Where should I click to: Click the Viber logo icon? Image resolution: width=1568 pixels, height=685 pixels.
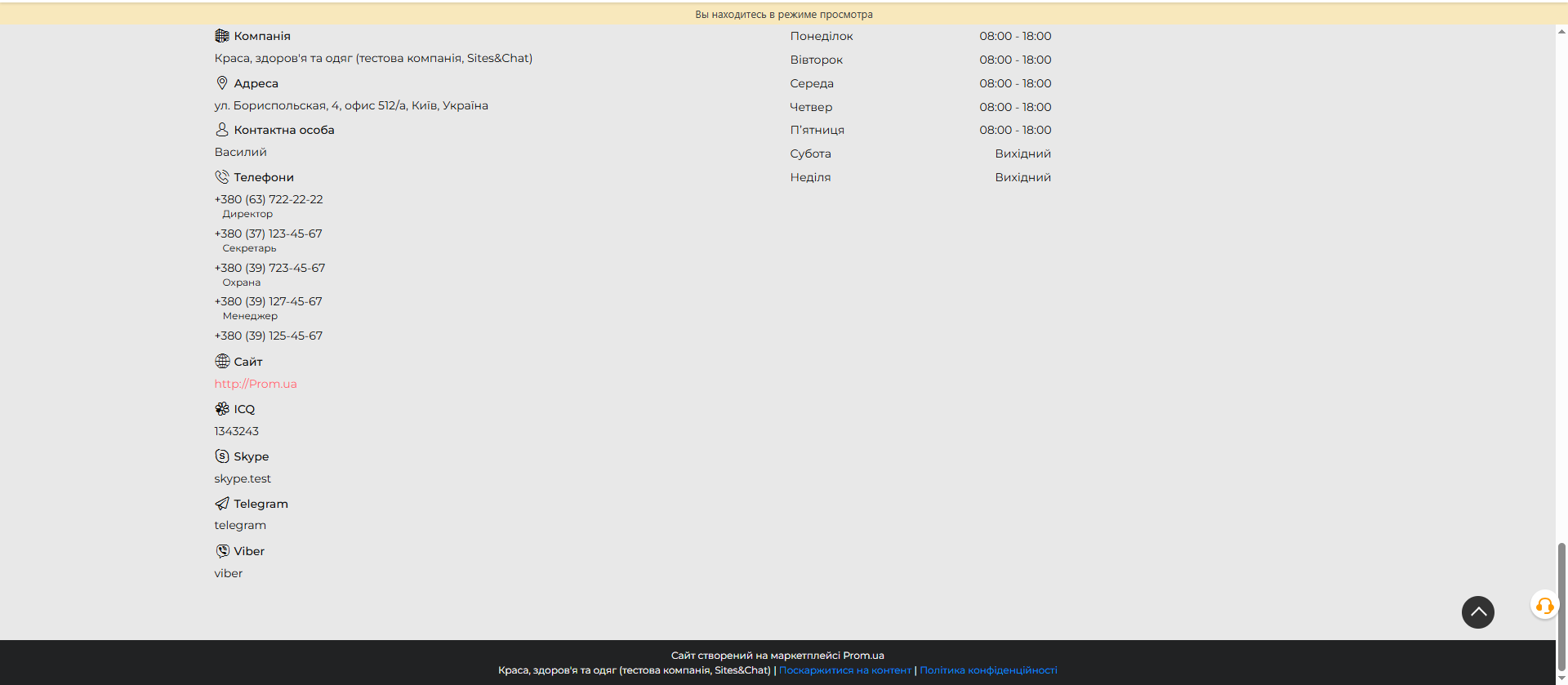[x=221, y=551]
